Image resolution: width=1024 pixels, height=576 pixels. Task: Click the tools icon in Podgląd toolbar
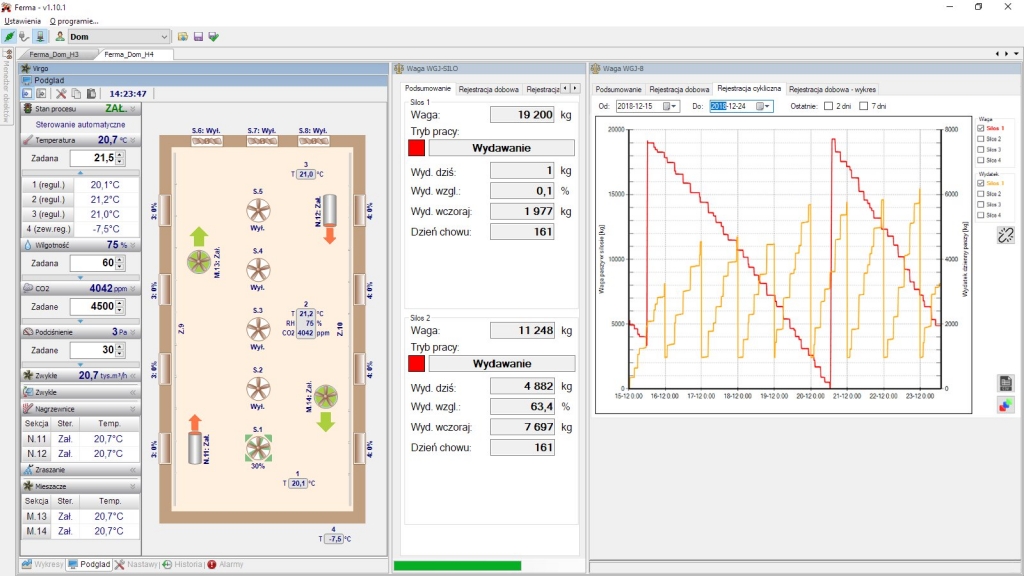tap(60, 93)
